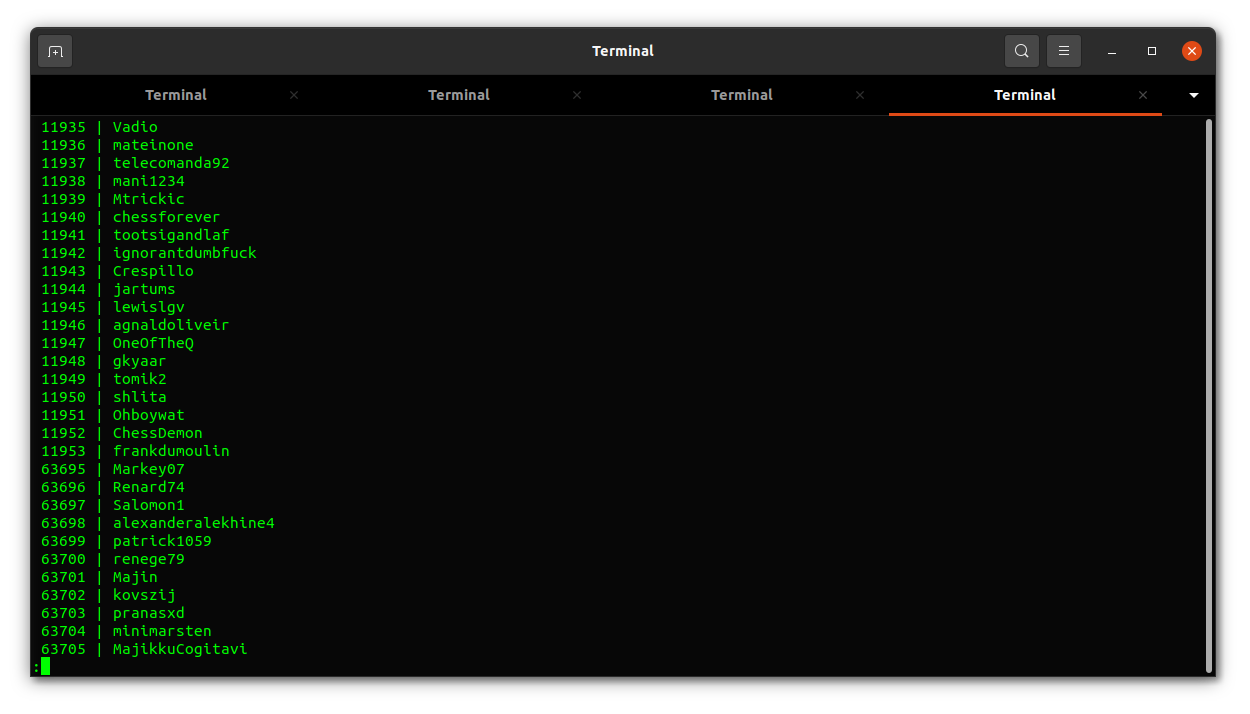Click the username tomik2
The image size is (1250, 714).
140,379
